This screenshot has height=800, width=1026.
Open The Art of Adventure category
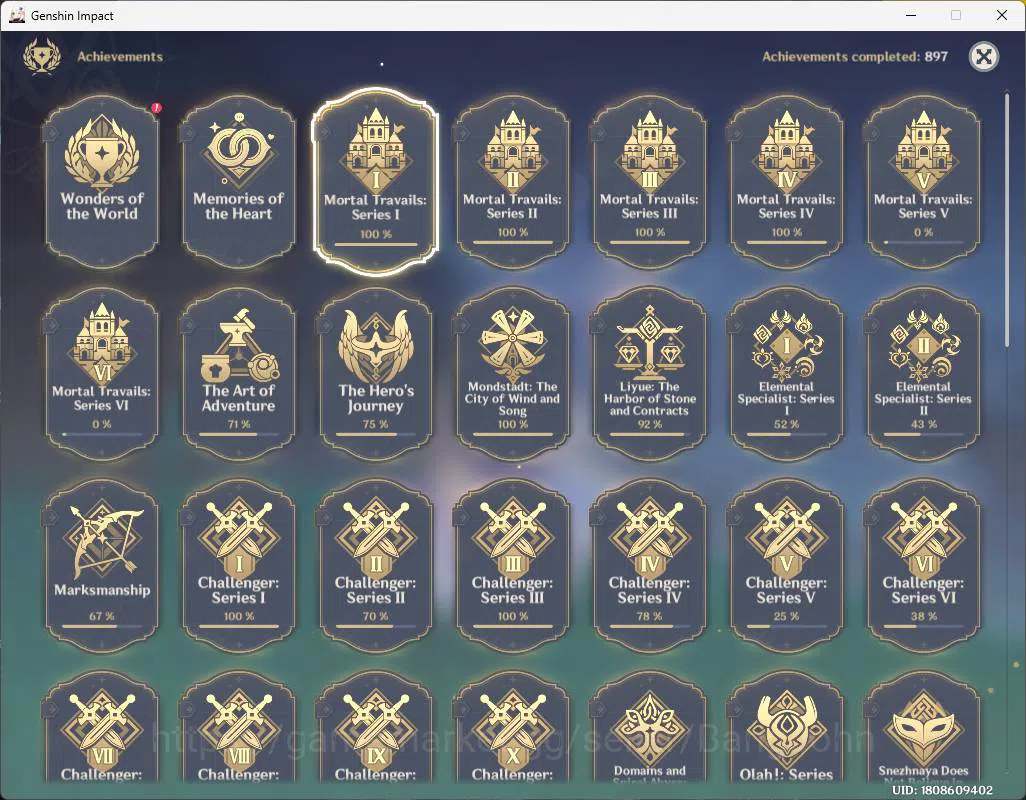(239, 373)
